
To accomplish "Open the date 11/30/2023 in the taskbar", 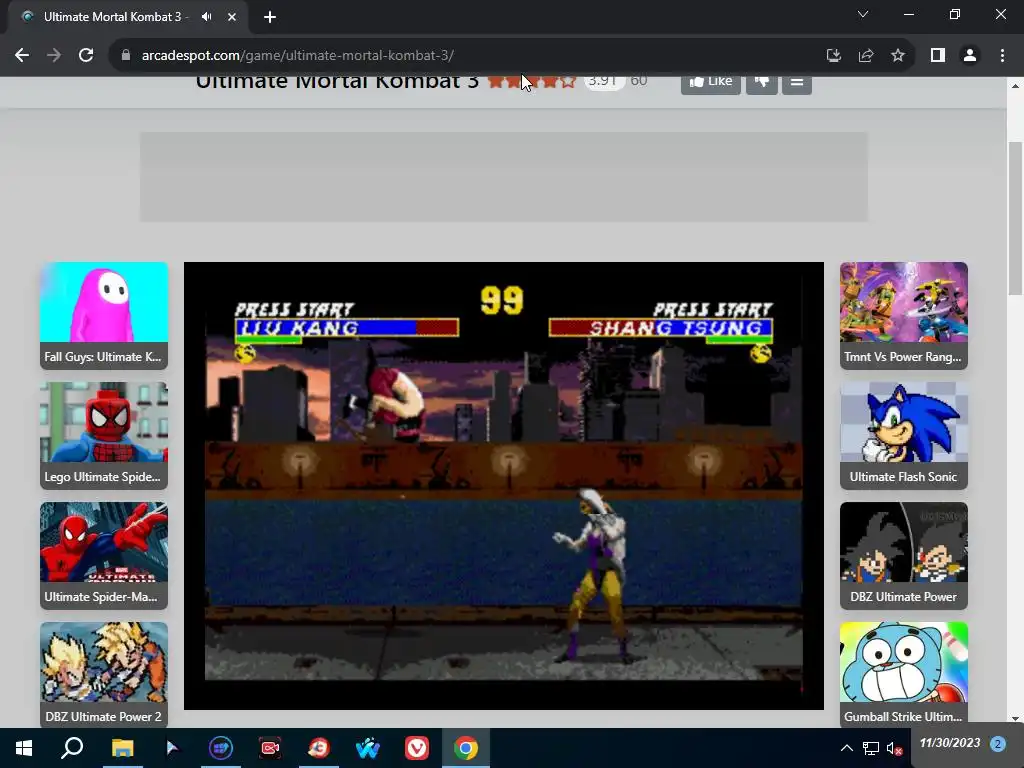I will coord(950,743).
